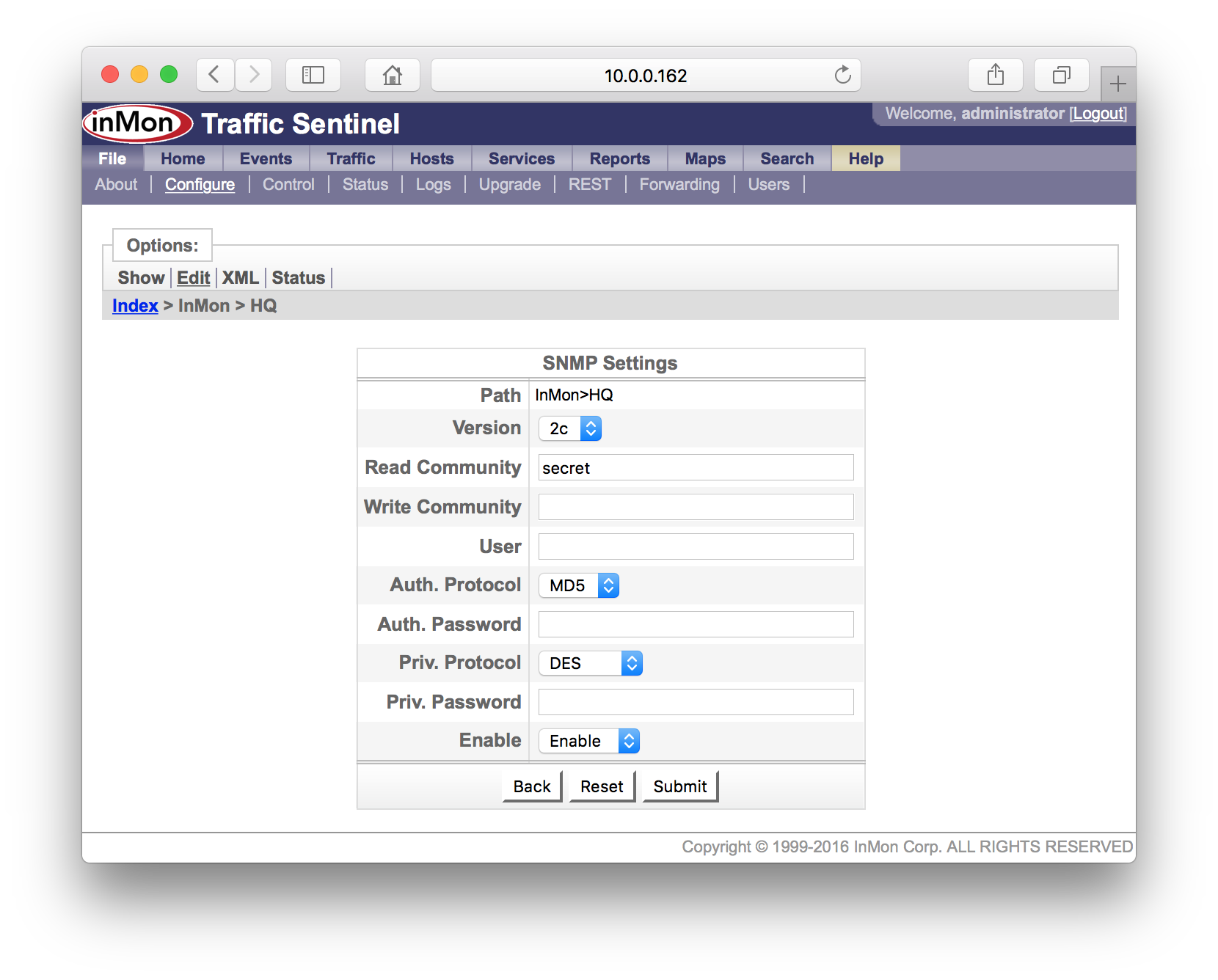Open the Control submenu item
Image resolution: width=1218 pixels, height=980 pixels.
coord(288,185)
